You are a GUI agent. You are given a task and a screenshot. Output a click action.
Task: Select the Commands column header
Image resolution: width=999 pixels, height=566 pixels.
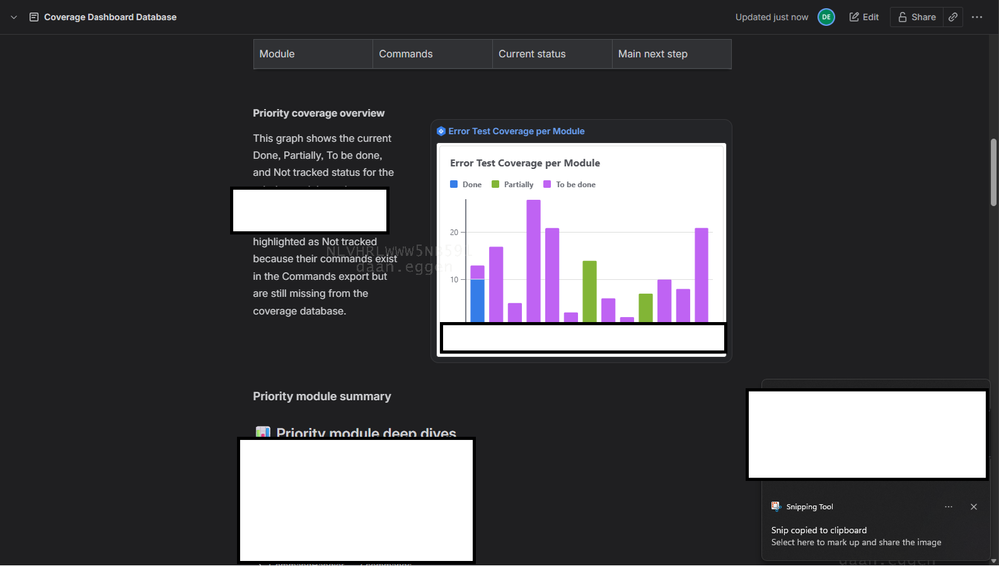(433, 54)
